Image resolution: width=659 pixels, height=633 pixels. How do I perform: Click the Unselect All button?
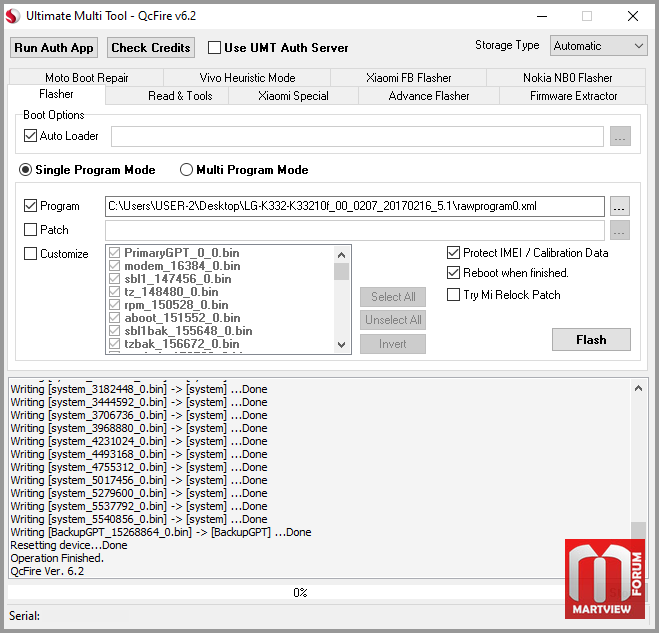[x=393, y=320]
